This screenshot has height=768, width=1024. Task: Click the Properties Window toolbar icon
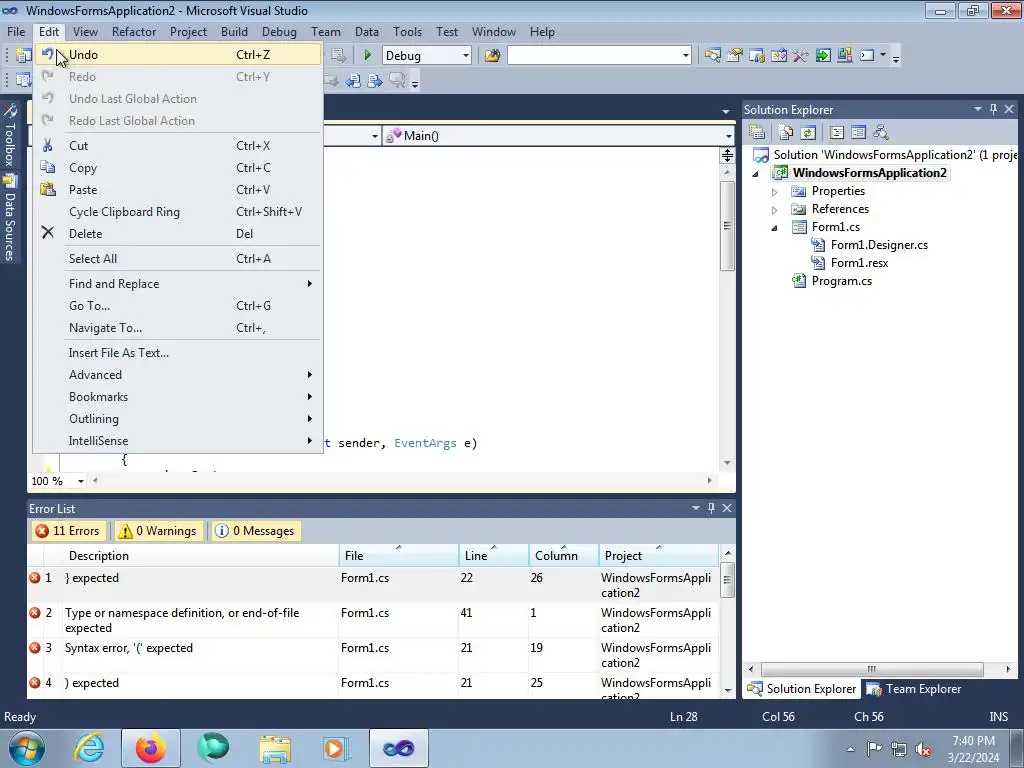click(735, 56)
